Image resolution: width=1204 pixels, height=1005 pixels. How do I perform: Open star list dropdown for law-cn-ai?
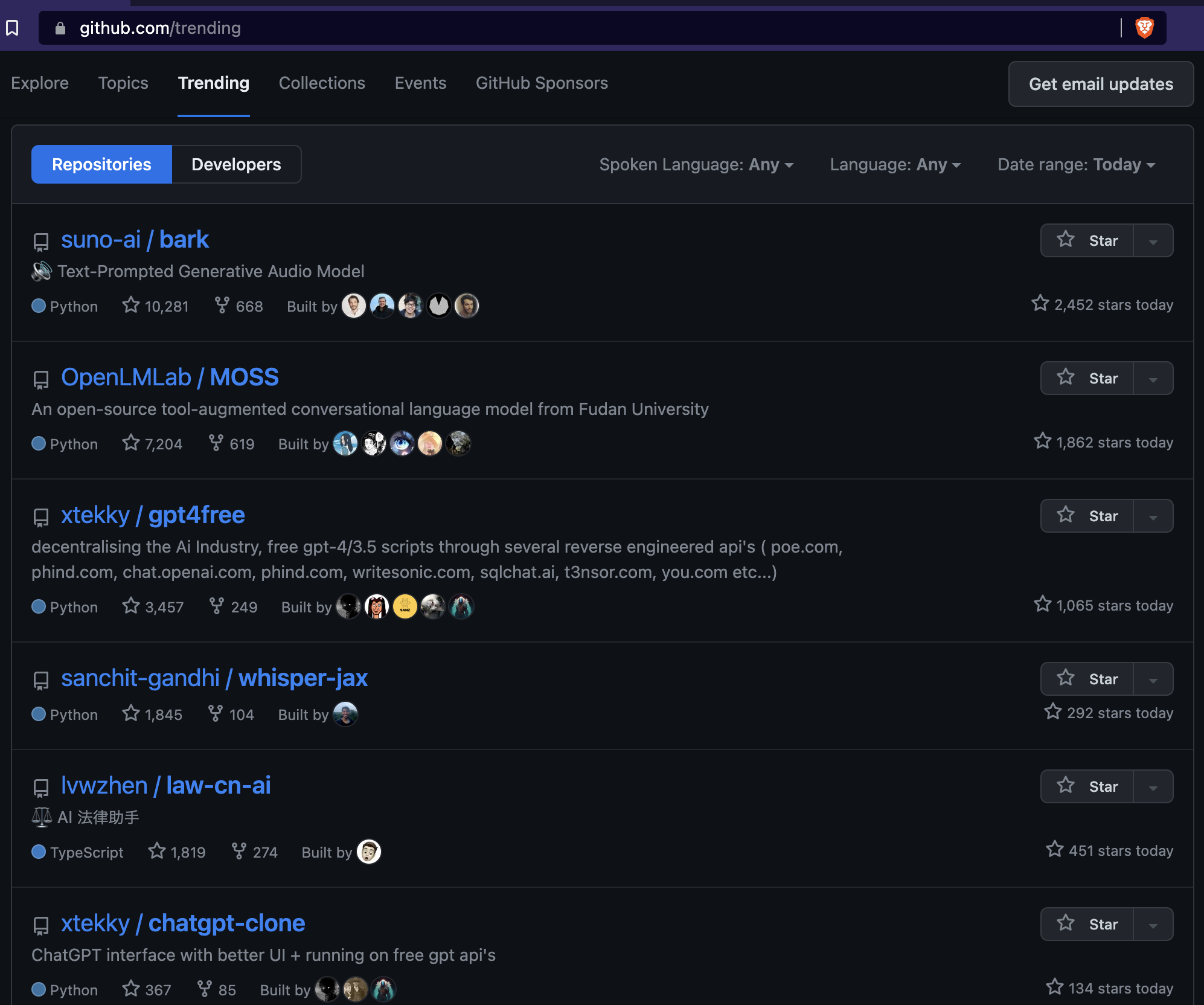1153,786
